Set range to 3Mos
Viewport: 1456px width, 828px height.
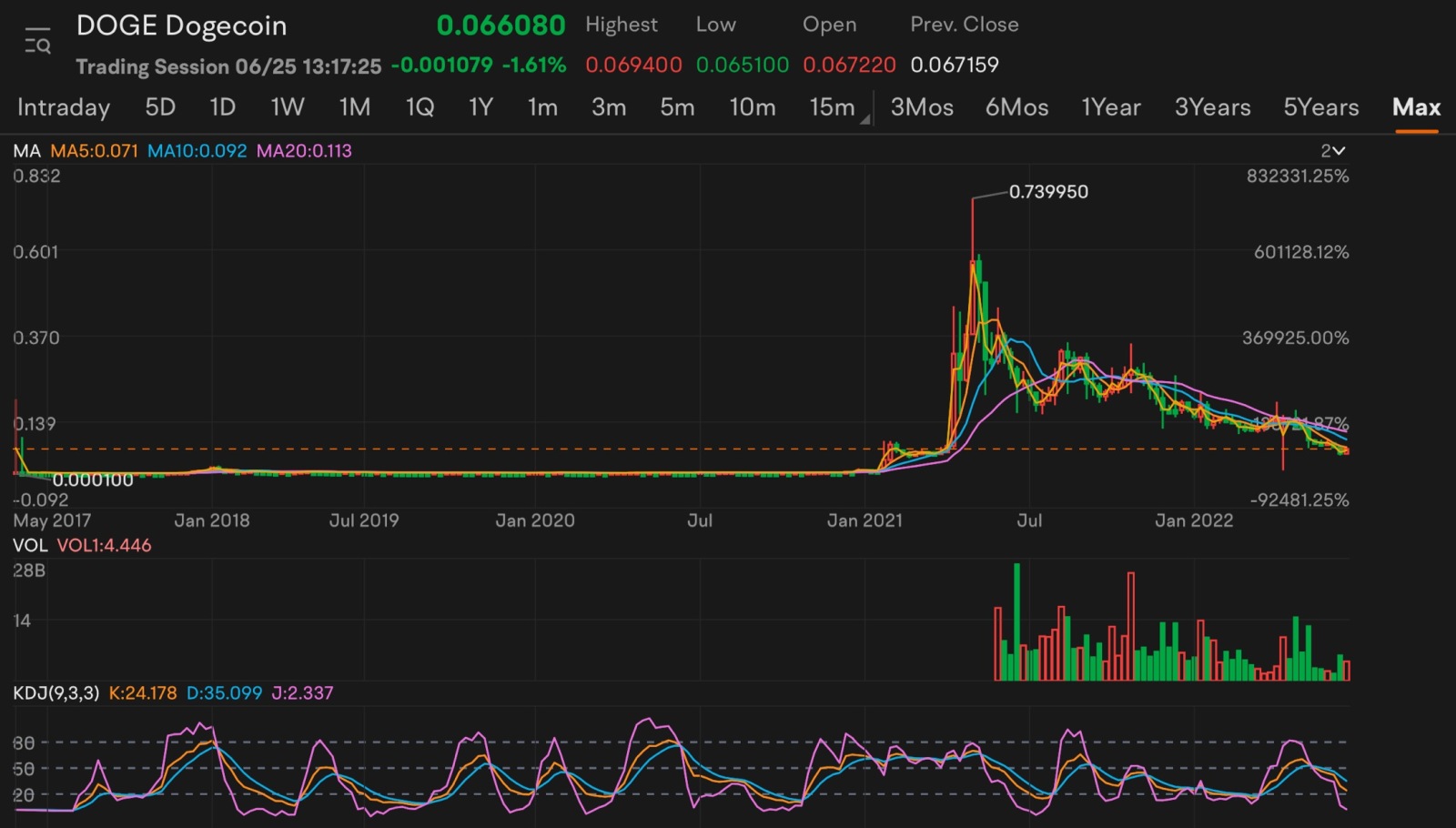click(922, 107)
